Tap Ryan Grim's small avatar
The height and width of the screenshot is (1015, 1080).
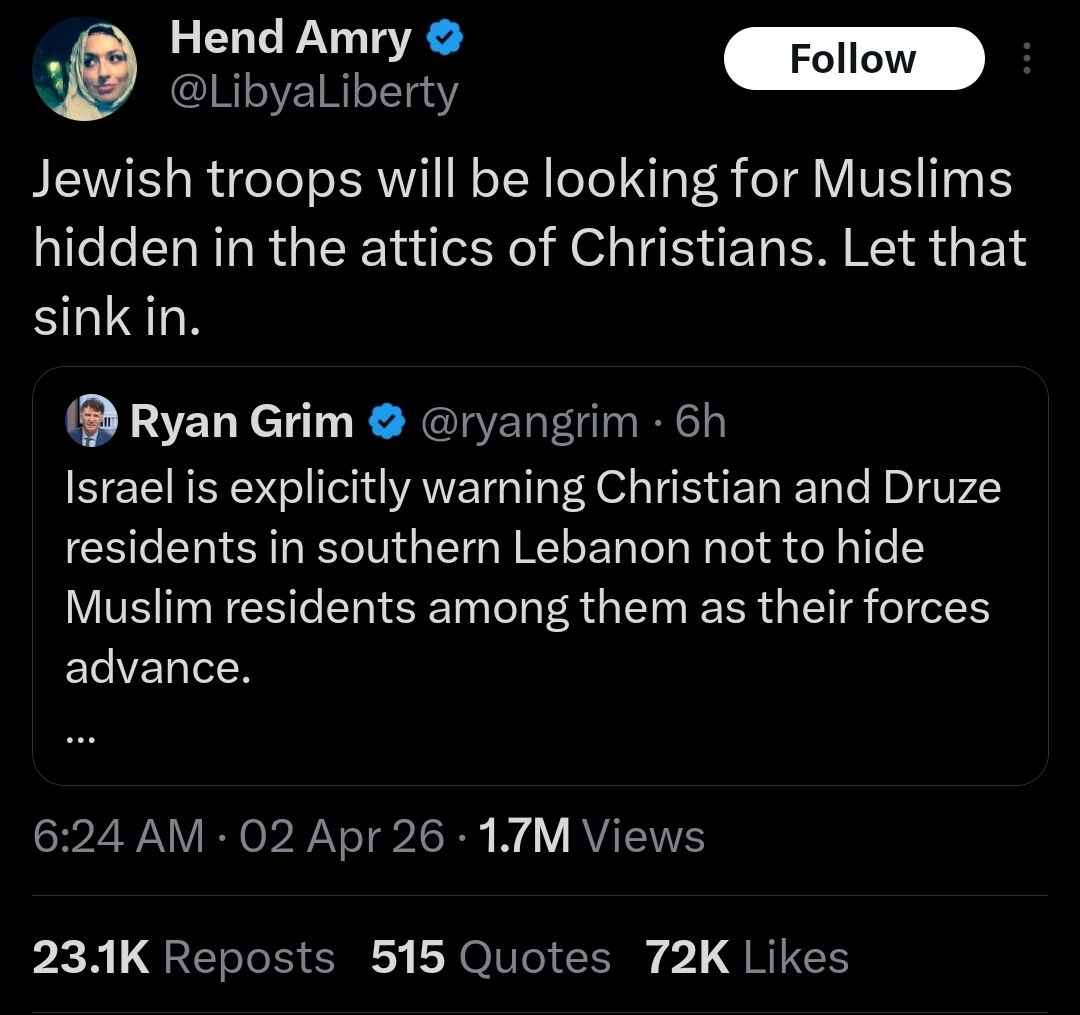(92, 422)
